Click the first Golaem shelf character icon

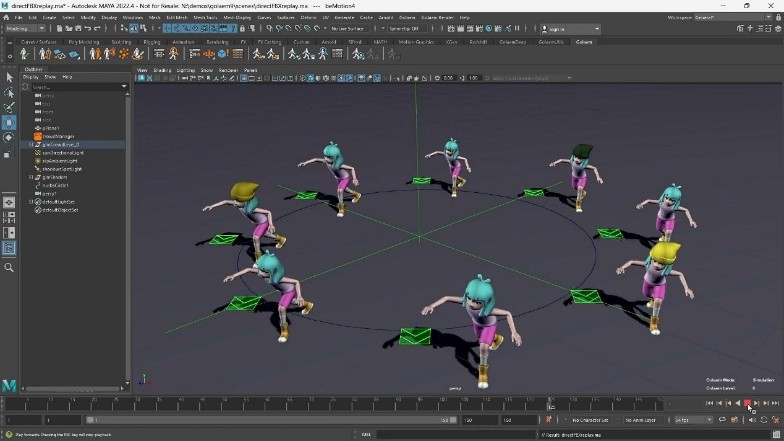24,54
